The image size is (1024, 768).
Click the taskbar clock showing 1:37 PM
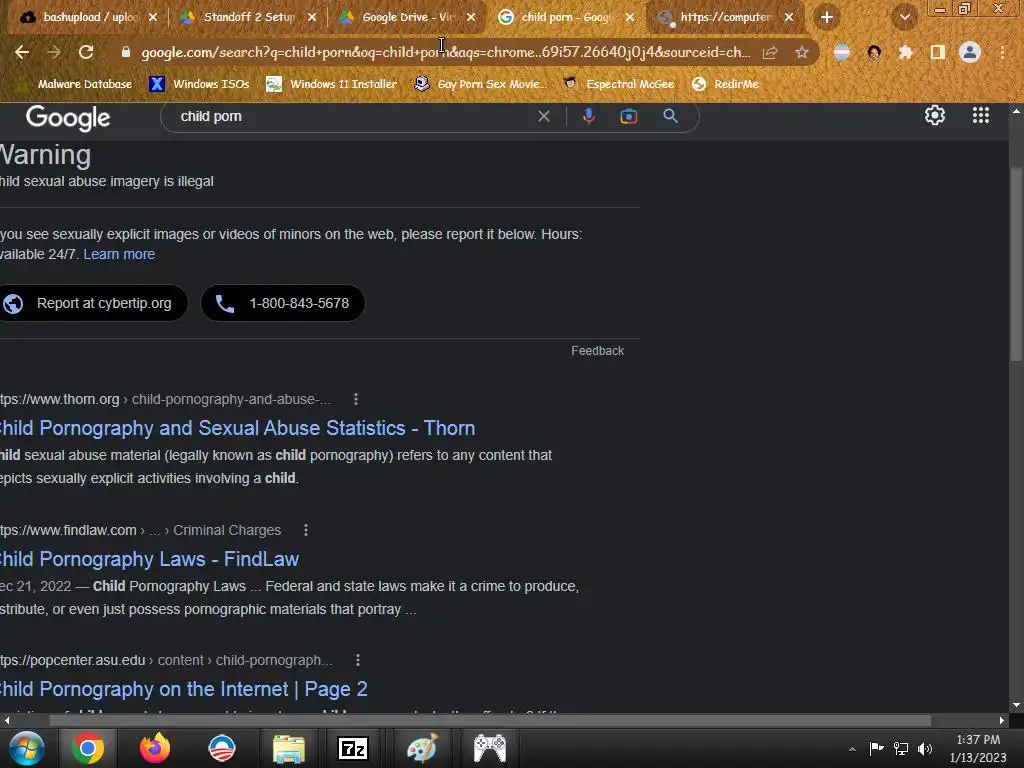tap(978, 748)
